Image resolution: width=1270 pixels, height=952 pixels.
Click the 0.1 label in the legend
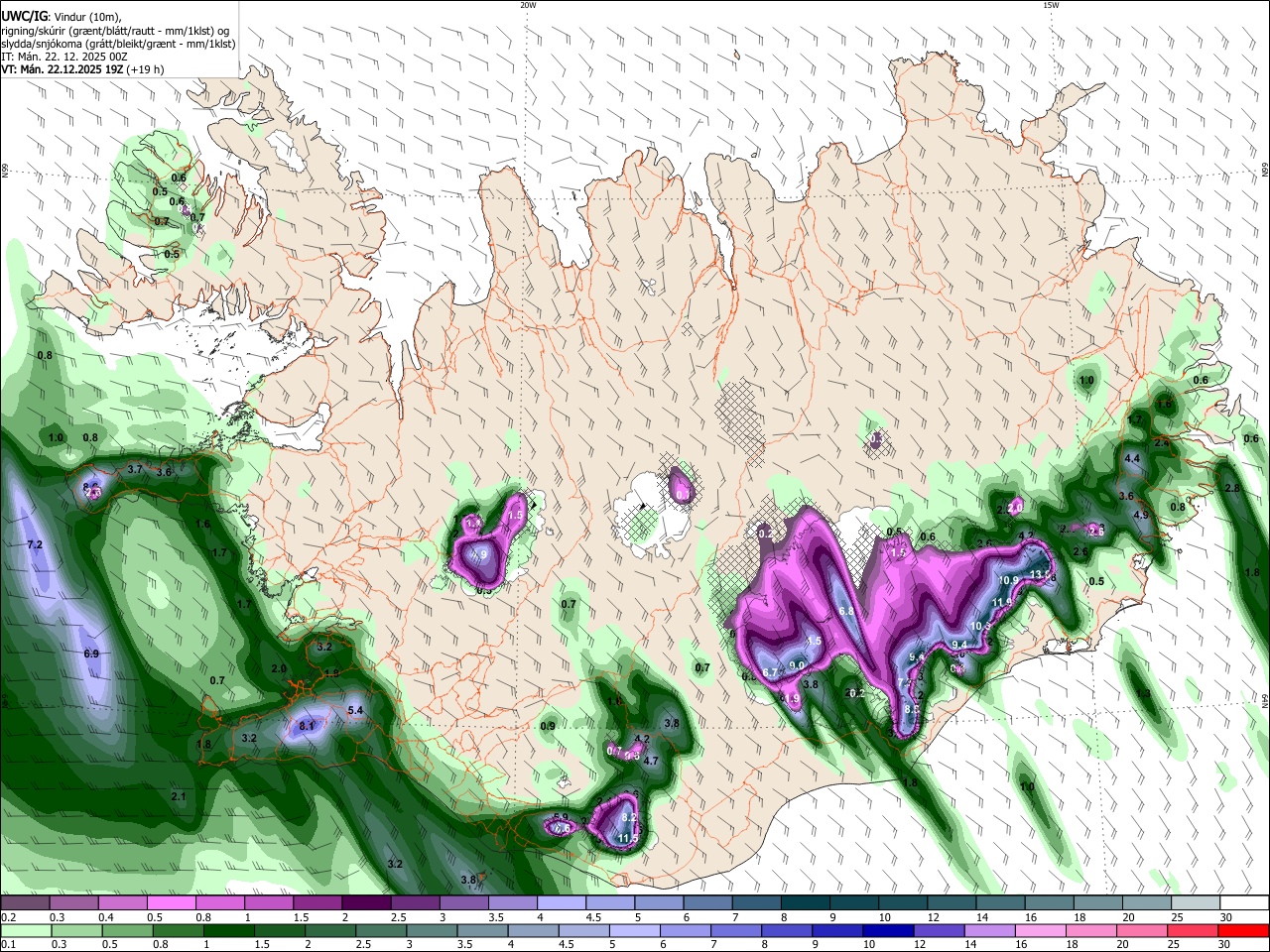[6, 945]
